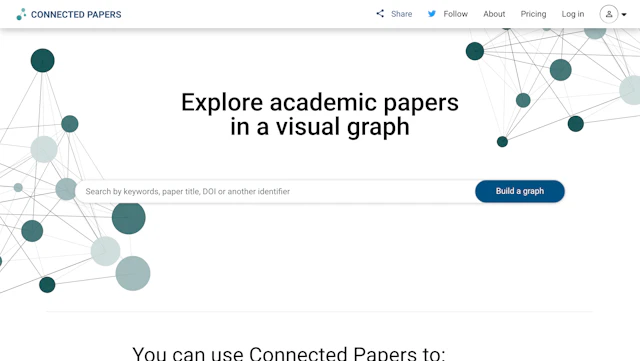Open the Connected Papers home text link
This screenshot has width=640, height=361.
point(76,14)
